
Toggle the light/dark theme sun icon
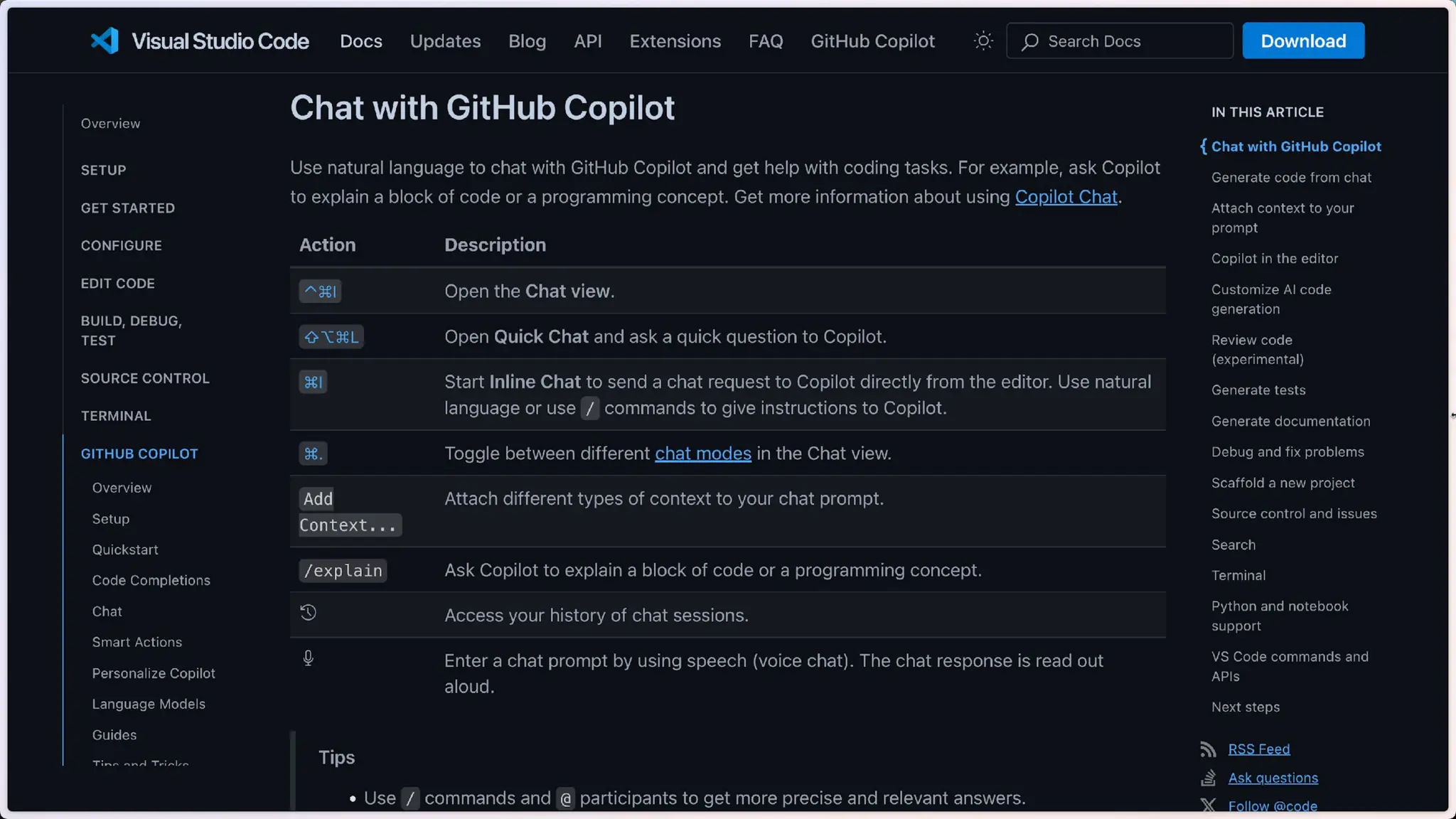click(983, 41)
